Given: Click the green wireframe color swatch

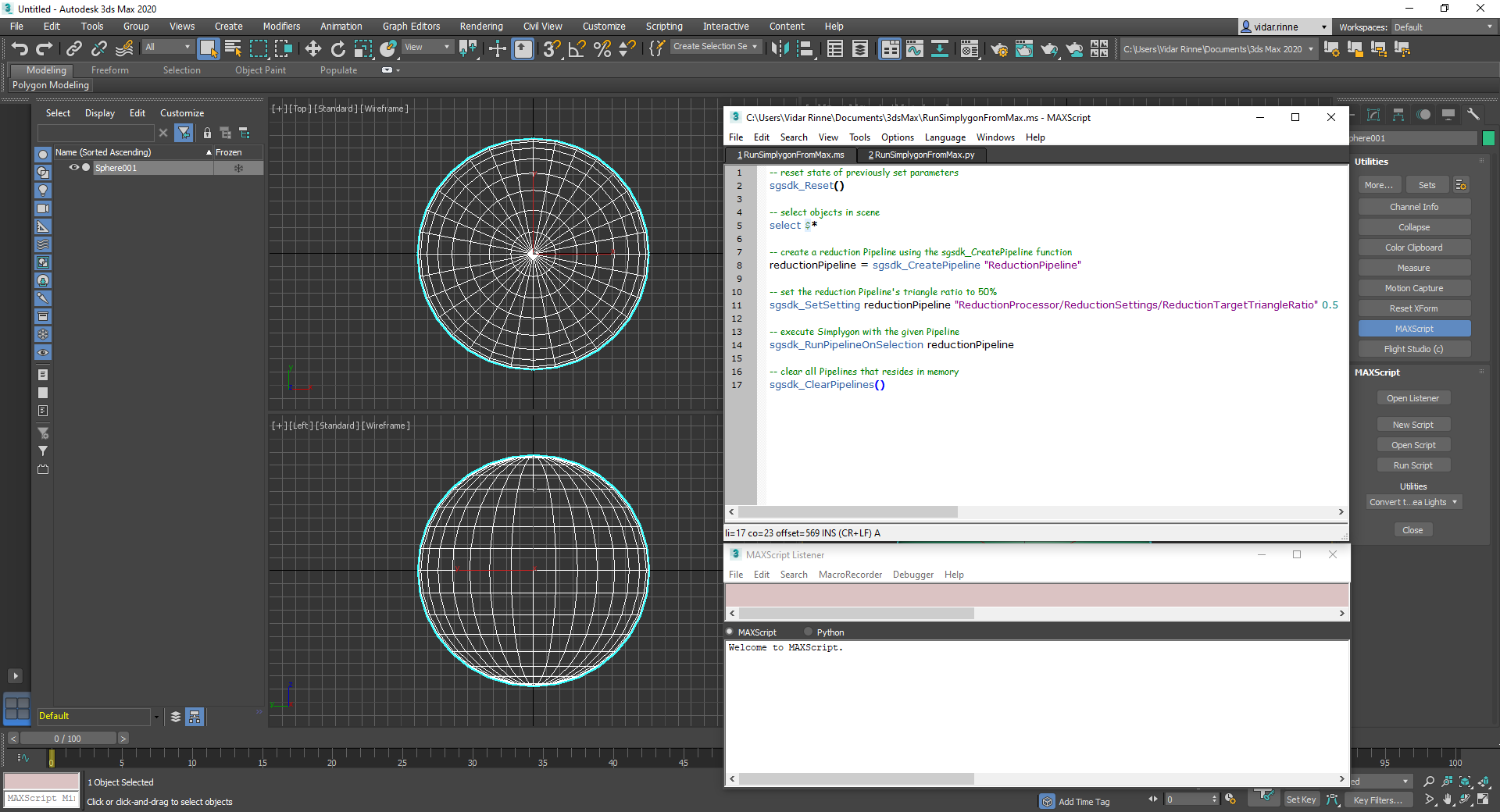Looking at the screenshot, I should (x=1488, y=138).
